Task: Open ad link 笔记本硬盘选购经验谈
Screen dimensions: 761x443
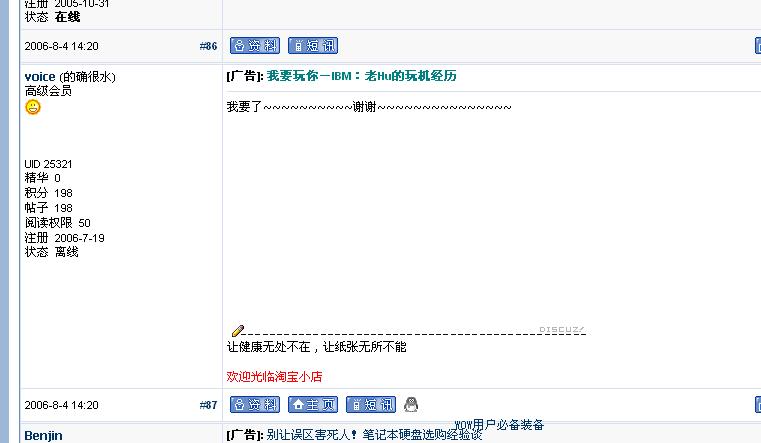Action: pos(374,435)
